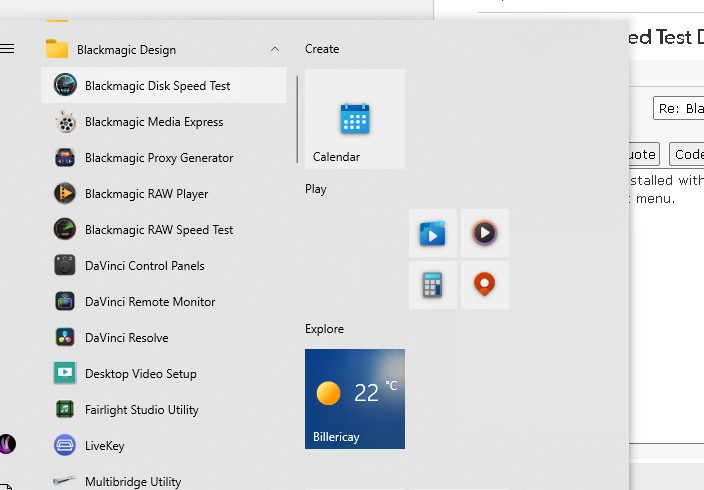704x490 pixels.
Task: Select the "DaVinci Remote Monitor" label
Action: pyautogui.click(x=150, y=302)
